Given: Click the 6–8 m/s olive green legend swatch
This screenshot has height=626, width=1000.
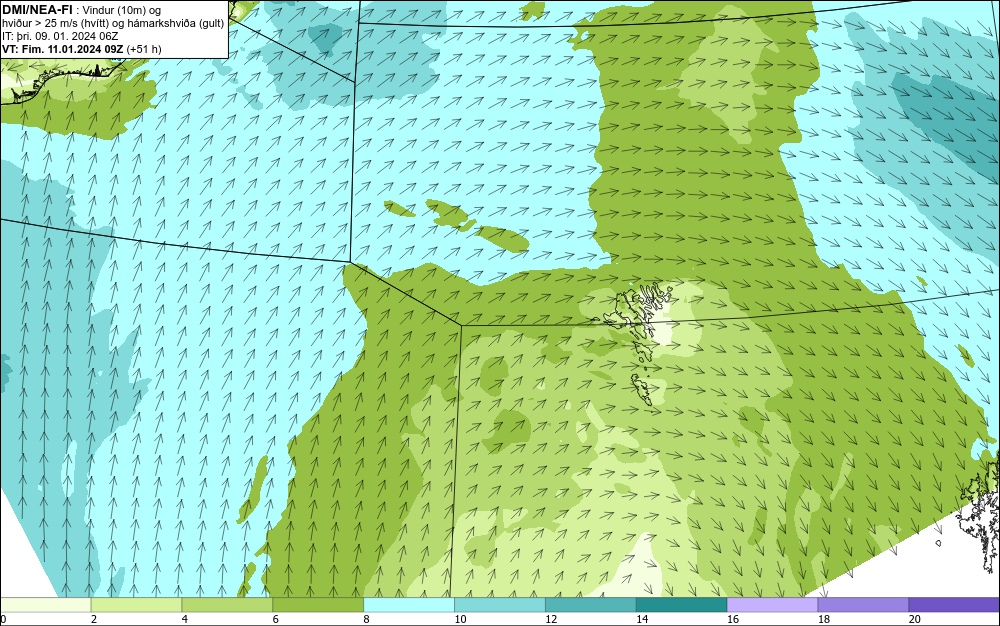Looking at the screenshot, I should coord(318,604).
